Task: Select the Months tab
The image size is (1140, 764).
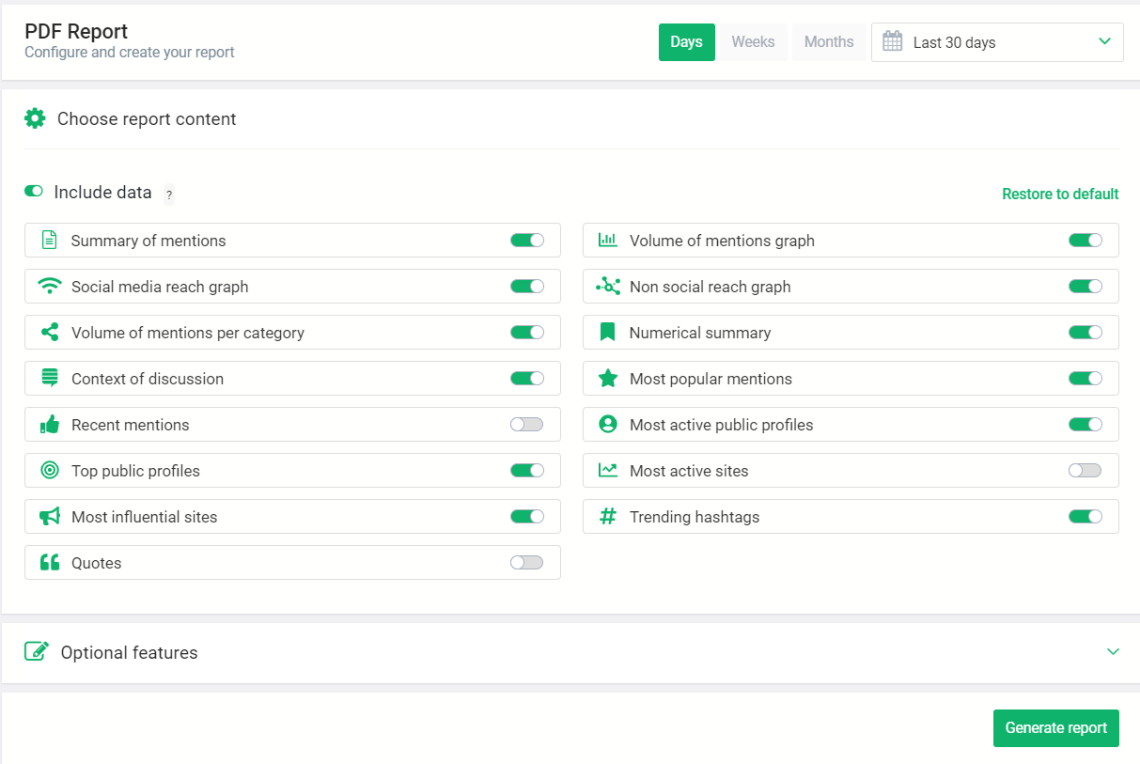Action: (x=829, y=42)
